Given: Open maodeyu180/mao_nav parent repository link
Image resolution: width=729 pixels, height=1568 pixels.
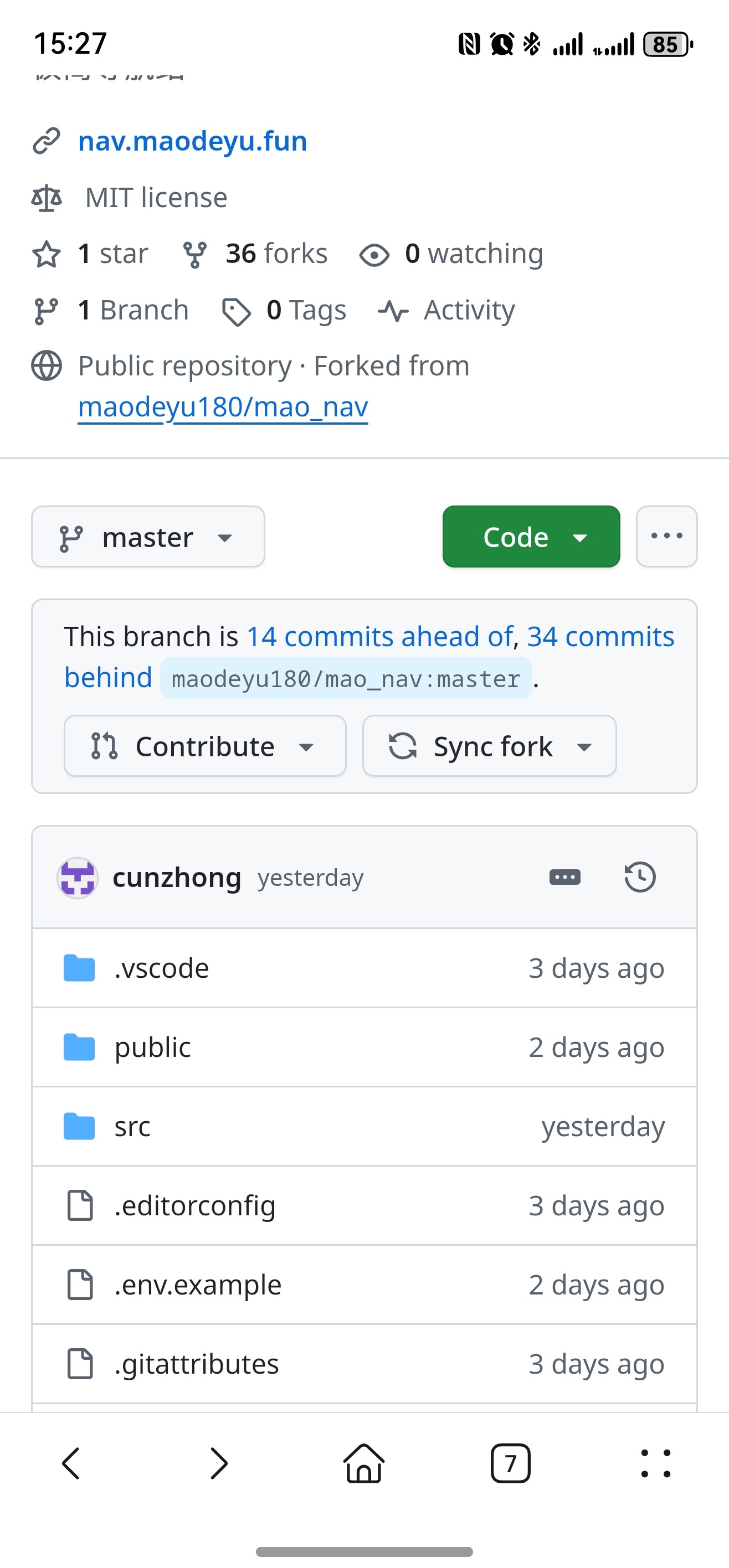Looking at the screenshot, I should 223,406.
